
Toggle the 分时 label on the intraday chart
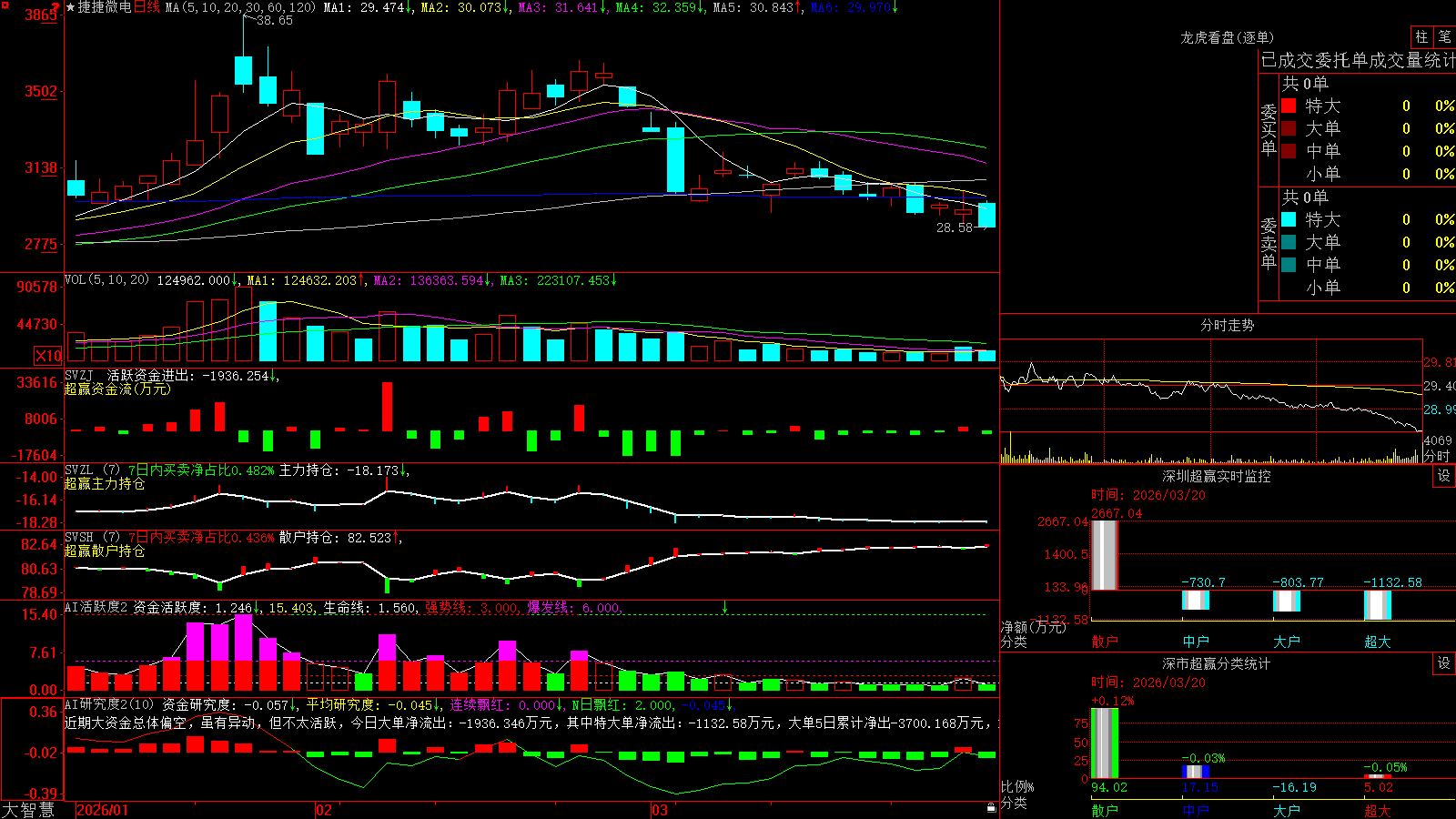coord(1437,456)
